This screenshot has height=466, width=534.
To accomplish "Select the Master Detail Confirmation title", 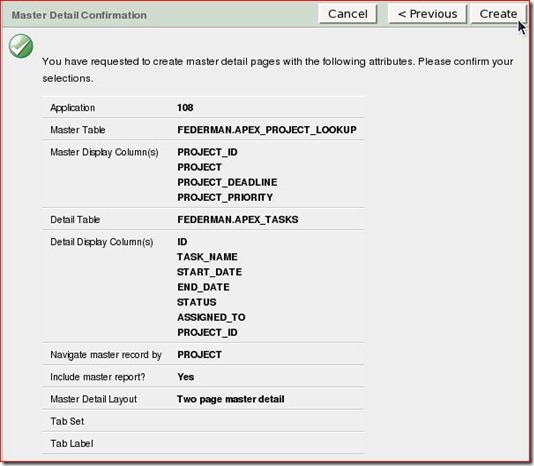I will click(79, 15).
